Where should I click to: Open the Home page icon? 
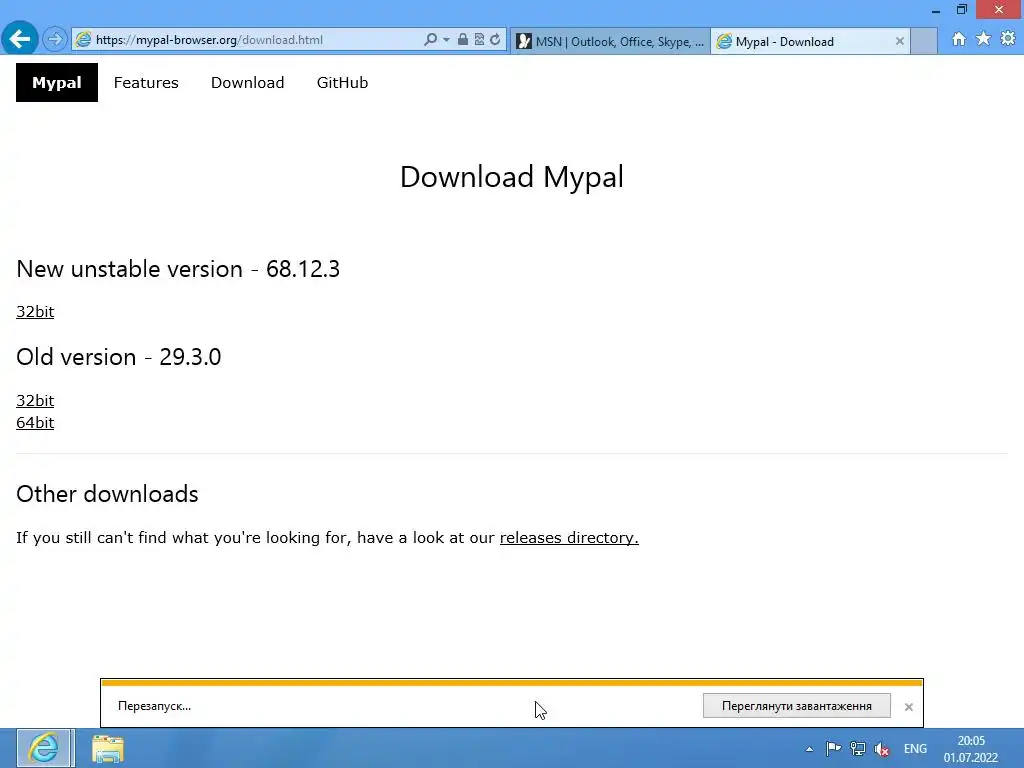(x=959, y=39)
